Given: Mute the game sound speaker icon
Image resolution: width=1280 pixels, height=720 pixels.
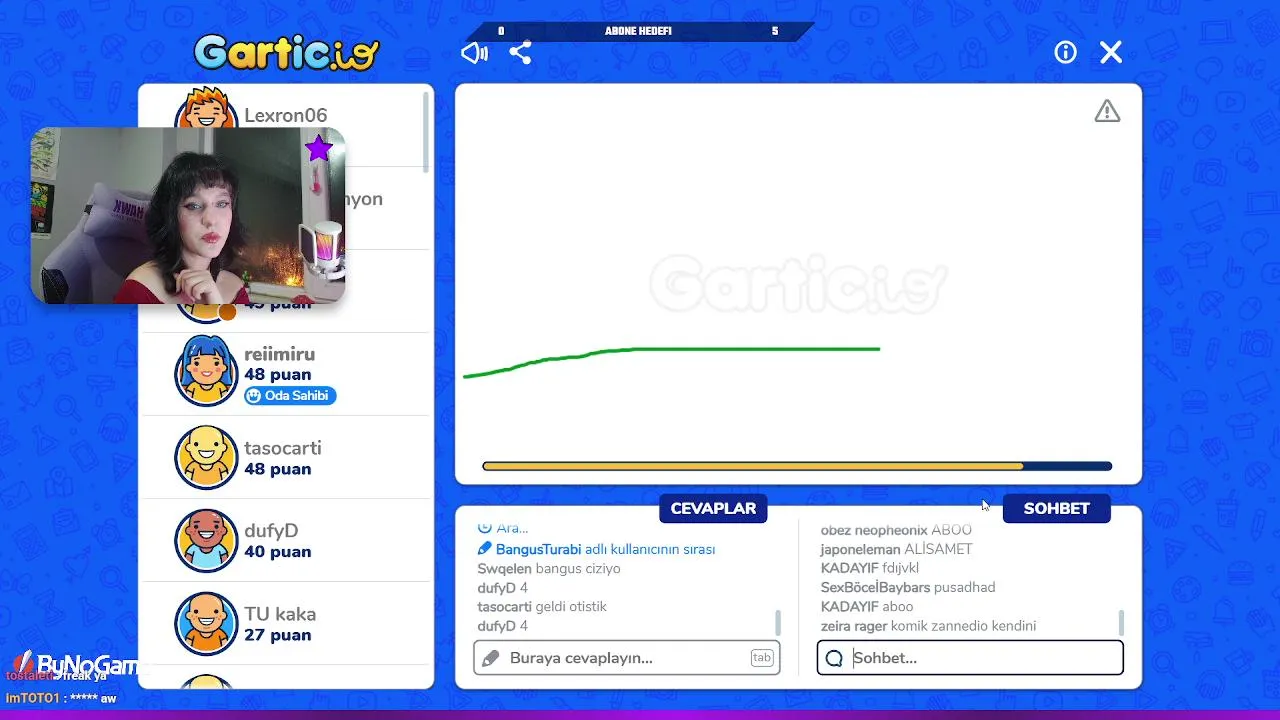Looking at the screenshot, I should [x=474, y=53].
